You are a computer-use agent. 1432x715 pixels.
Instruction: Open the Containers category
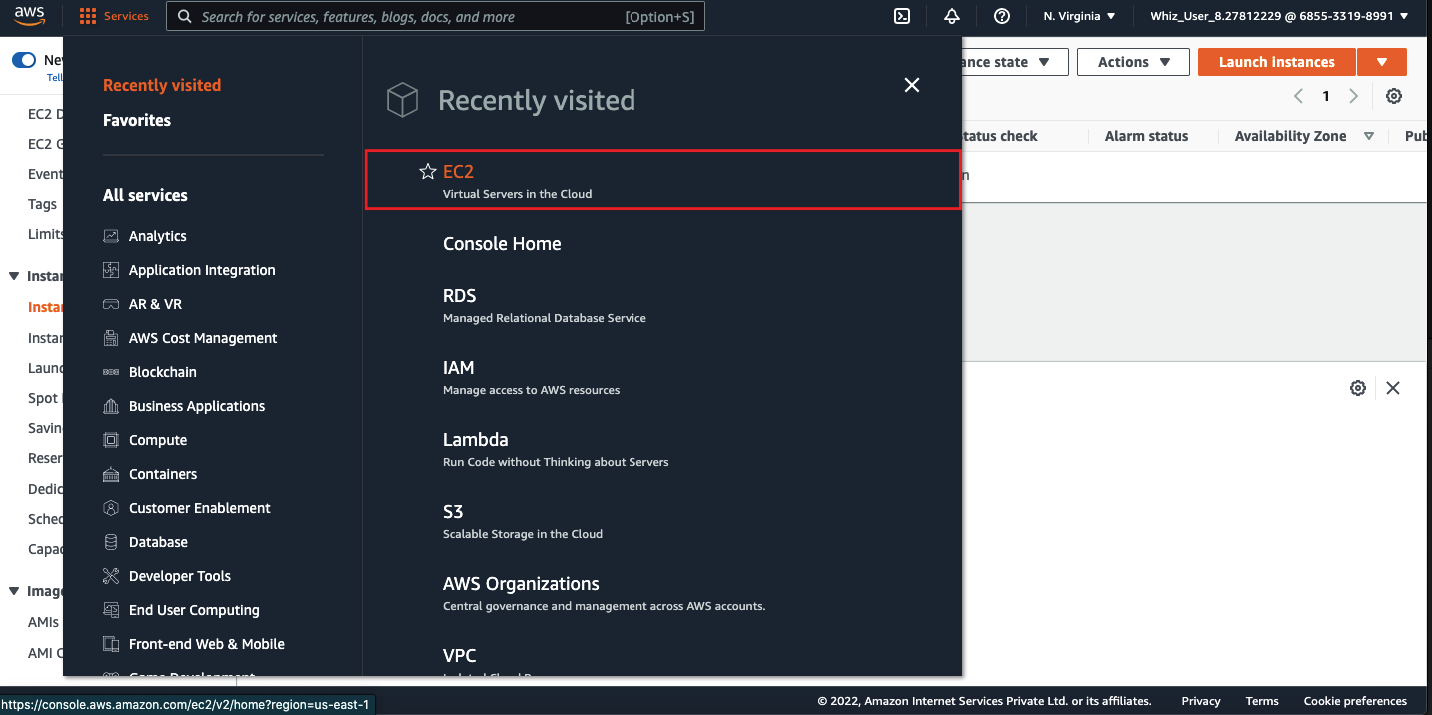pyautogui.click(x=163, y=474)
